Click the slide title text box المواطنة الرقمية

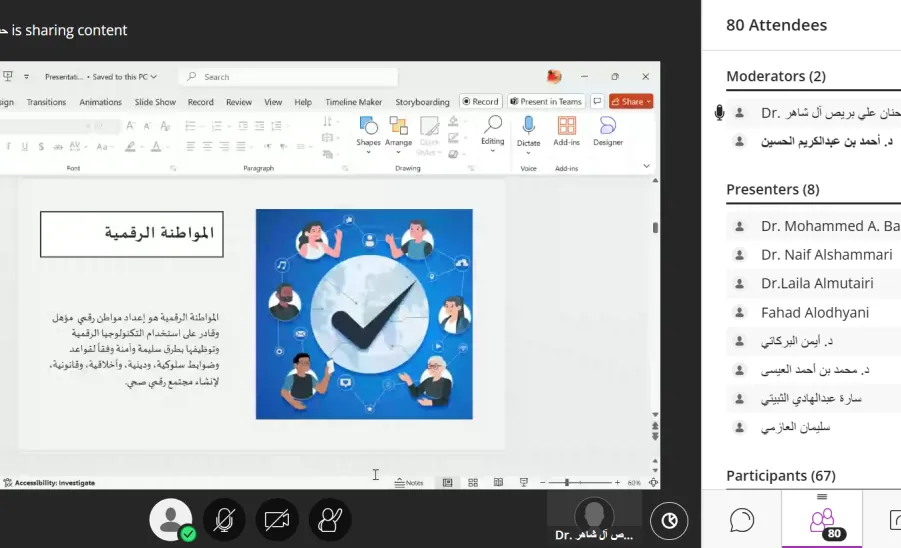tap(132, 234)
